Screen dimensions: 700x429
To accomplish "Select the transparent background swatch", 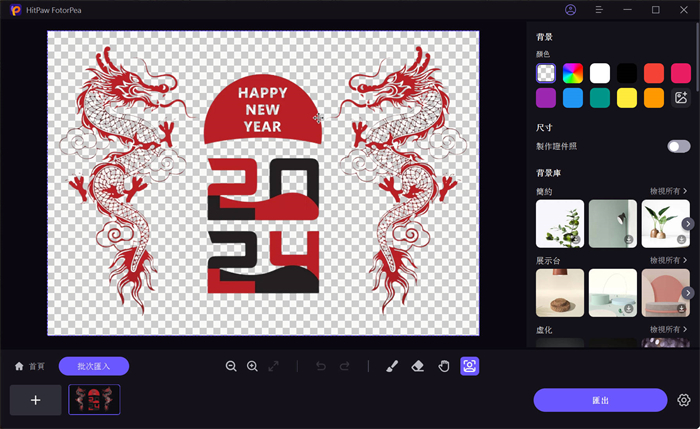I will tap(546, 73).
